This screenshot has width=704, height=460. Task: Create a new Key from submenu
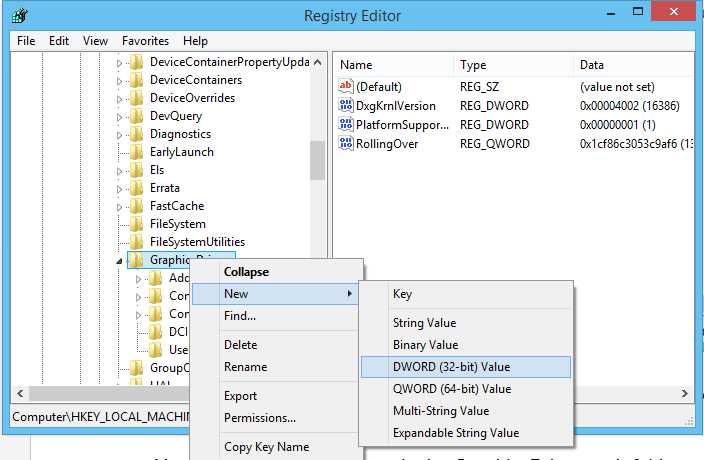[466, 294]
